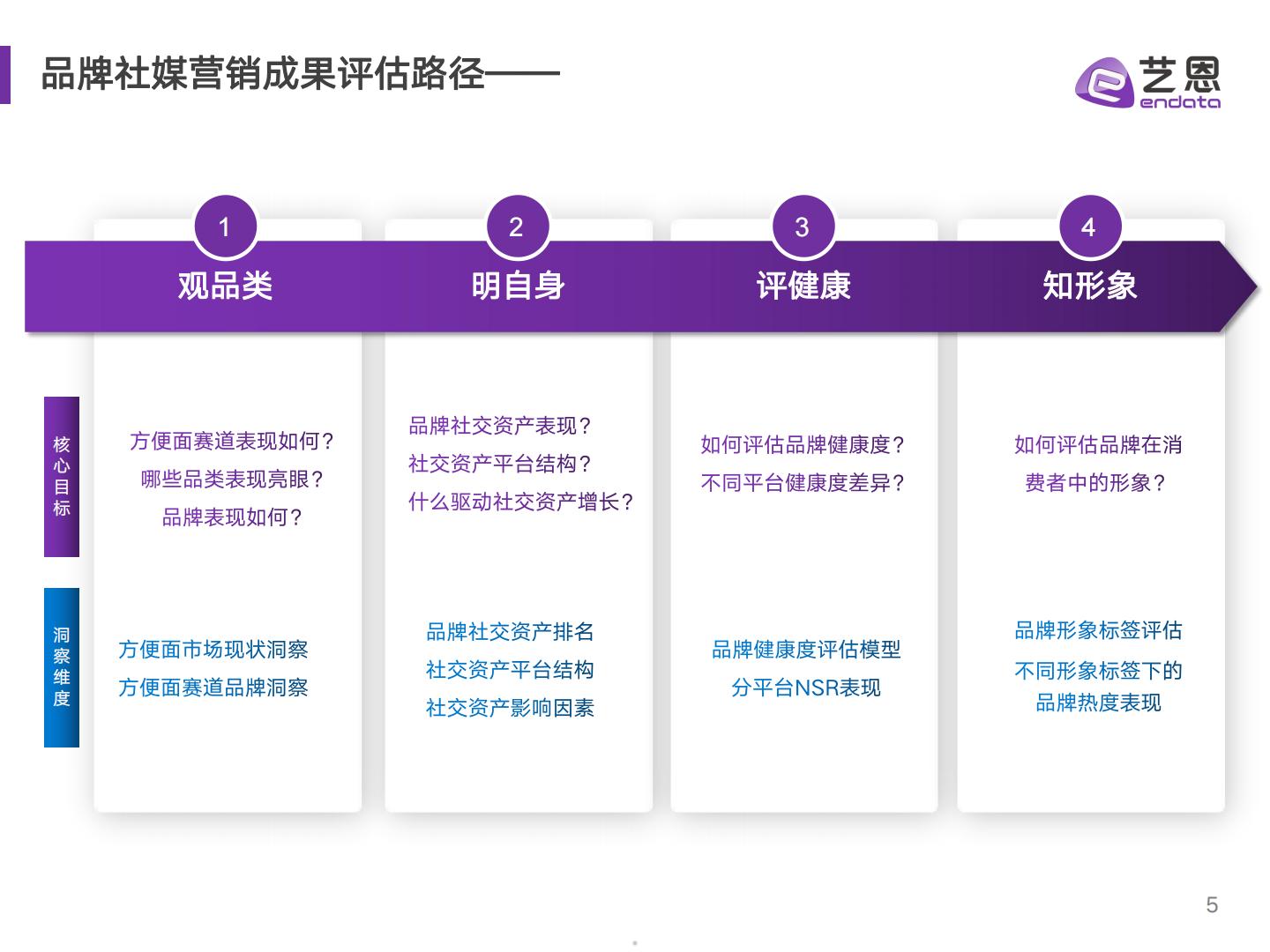Click the 品牌形象标签评估 link
This screenshot has width=1270, height=952.
coord(1097,631)
